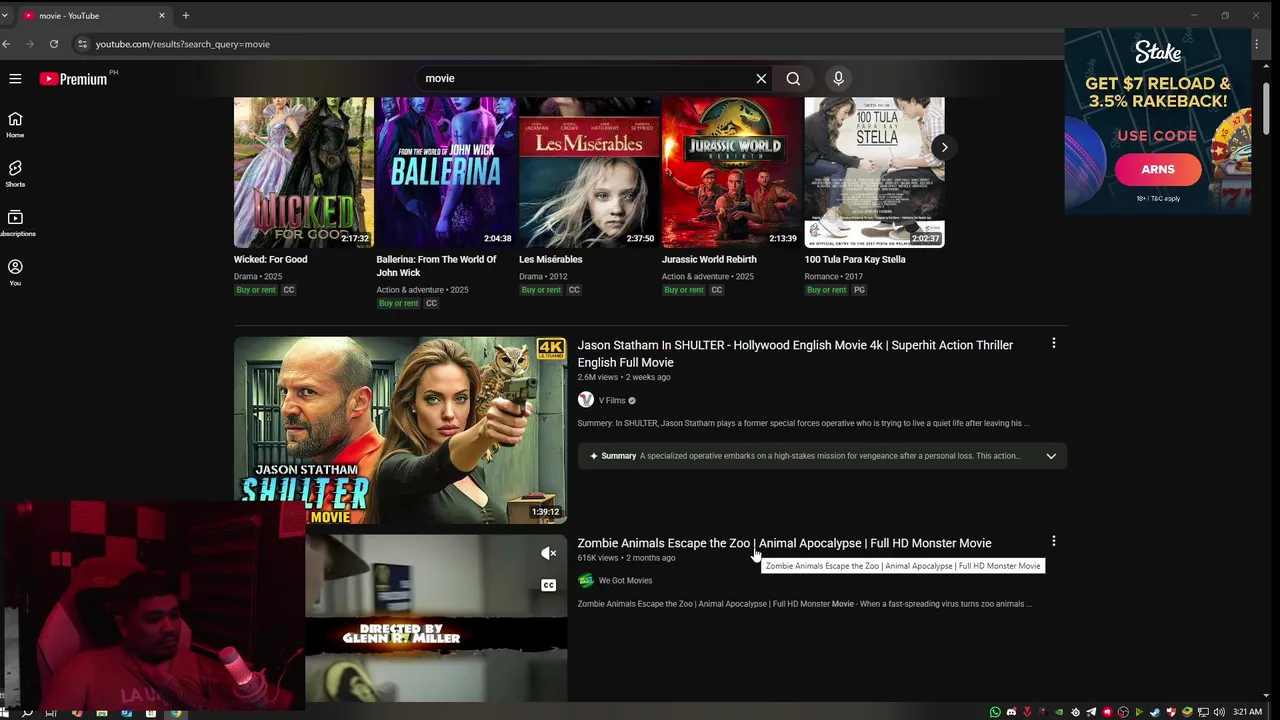Close the movie - YouTube tab
The height and width of the screenshot is (720, 1280).
[162, 15]
